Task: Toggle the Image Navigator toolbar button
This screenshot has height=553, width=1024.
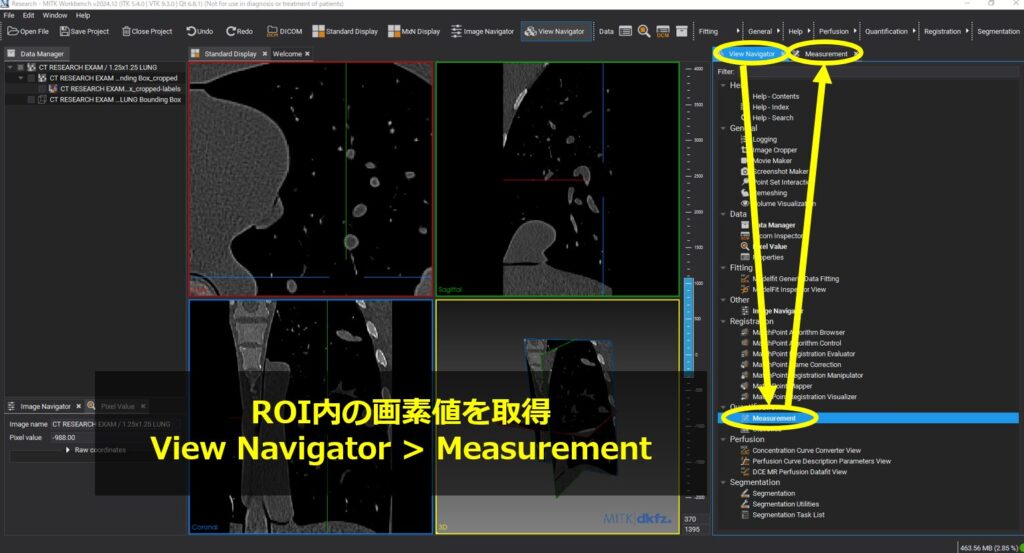Action: point(482,31)
